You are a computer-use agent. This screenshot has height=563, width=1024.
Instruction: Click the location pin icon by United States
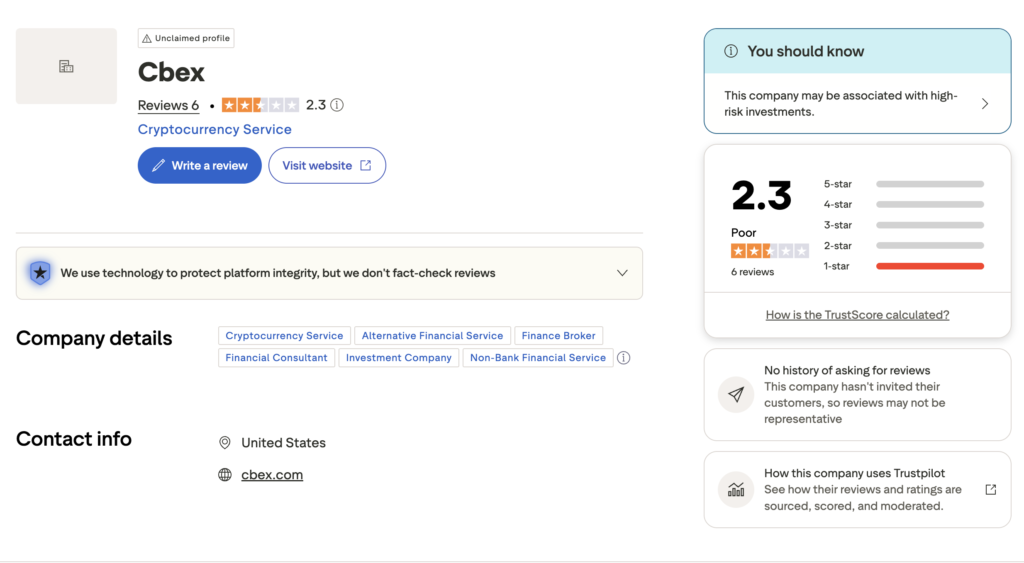pyautogui.click(x=225, y=443)
